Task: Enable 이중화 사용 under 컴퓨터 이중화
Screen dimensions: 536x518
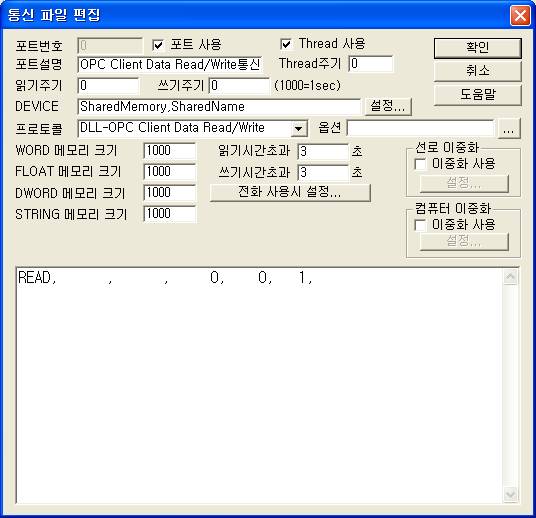Action: pyautogui.click(x=420, y=225)
